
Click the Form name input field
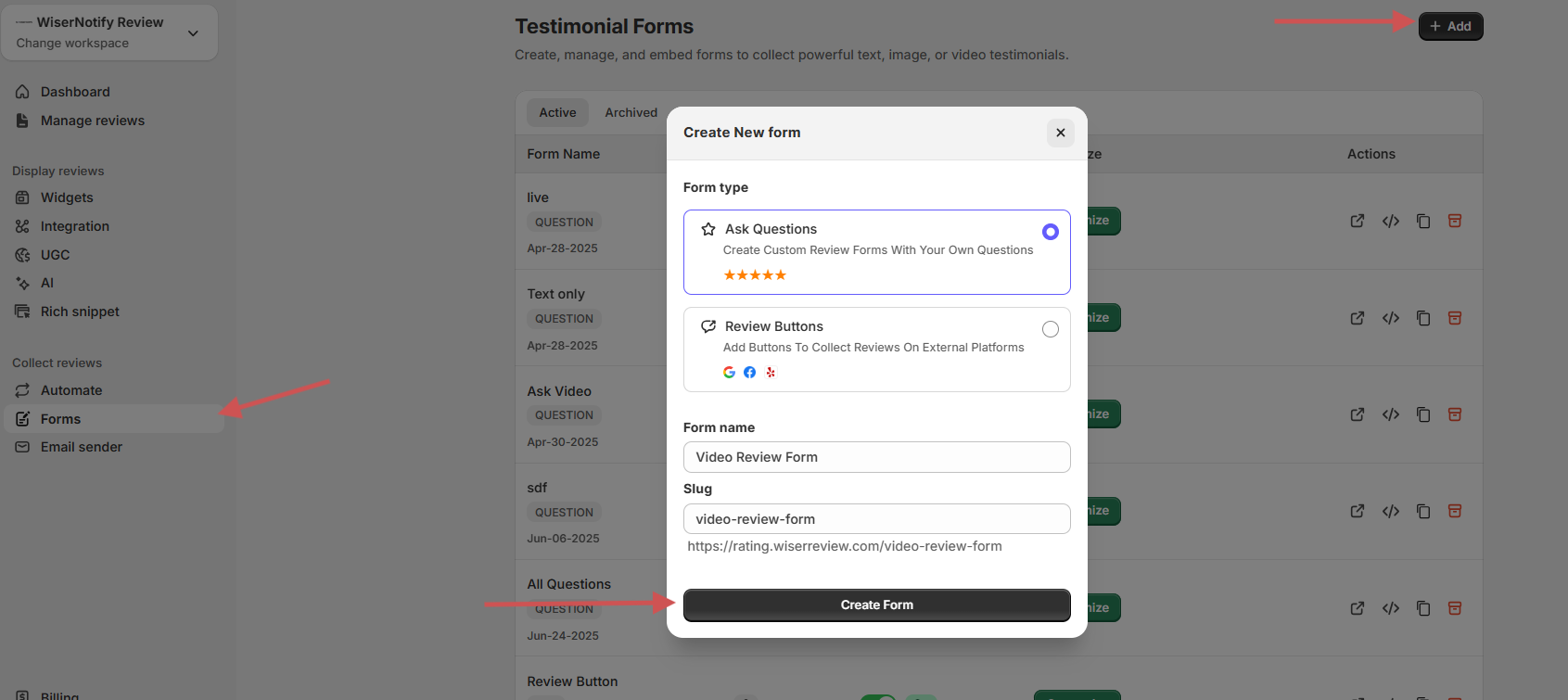876,457
